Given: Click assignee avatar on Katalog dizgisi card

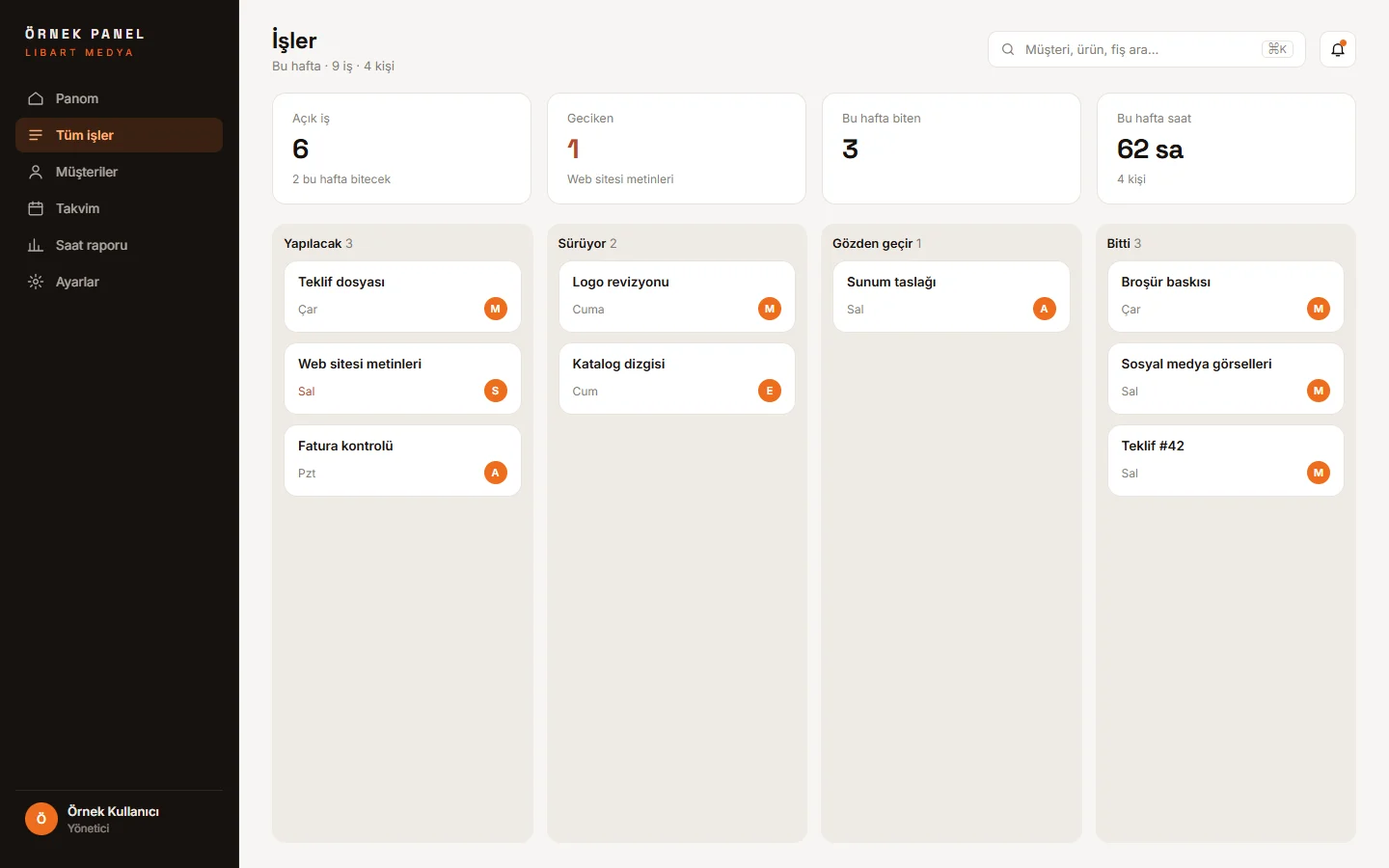Looking at the screenshot, I should 770,391.
